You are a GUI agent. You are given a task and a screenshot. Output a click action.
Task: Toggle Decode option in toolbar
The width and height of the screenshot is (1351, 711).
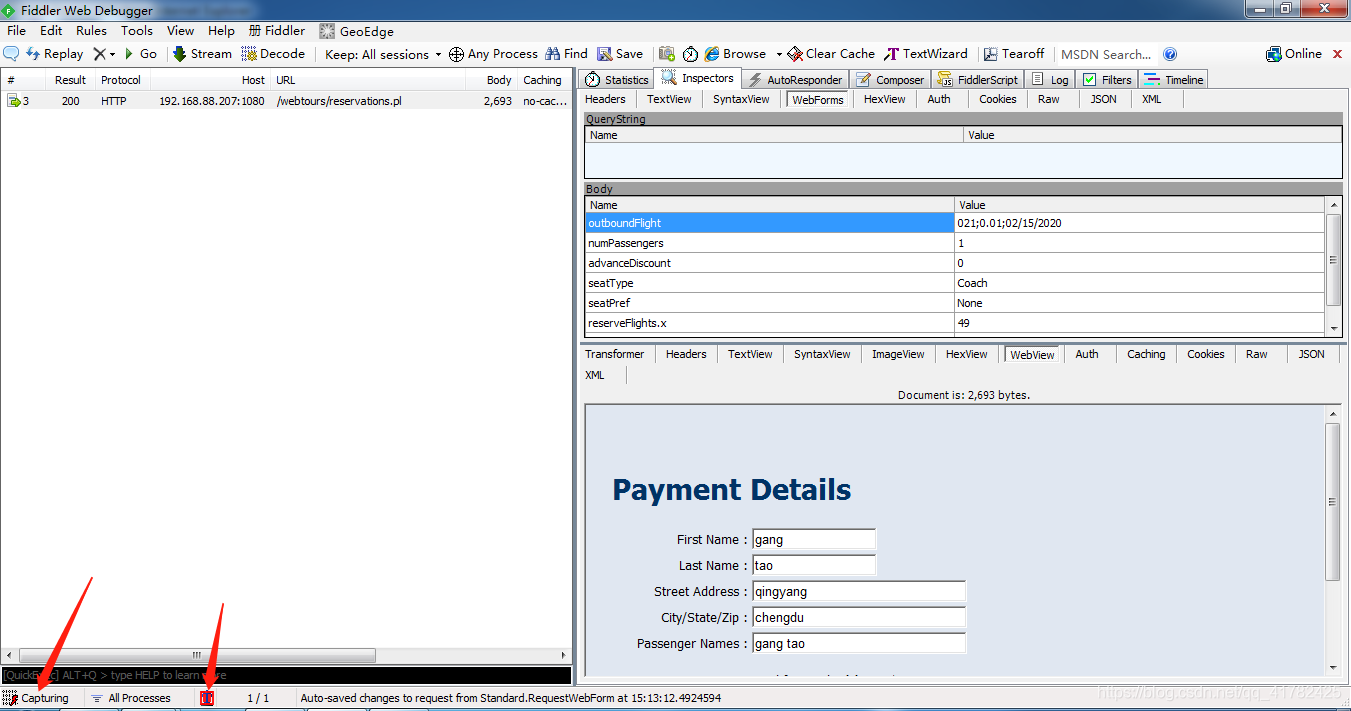point(273,54)
